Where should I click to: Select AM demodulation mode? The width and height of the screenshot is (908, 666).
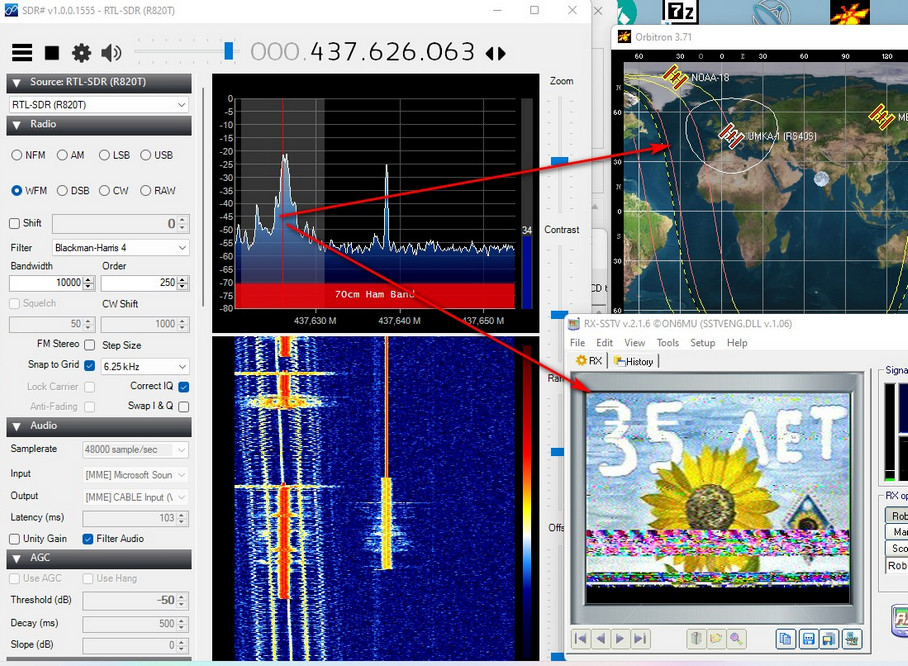(62, 155)
